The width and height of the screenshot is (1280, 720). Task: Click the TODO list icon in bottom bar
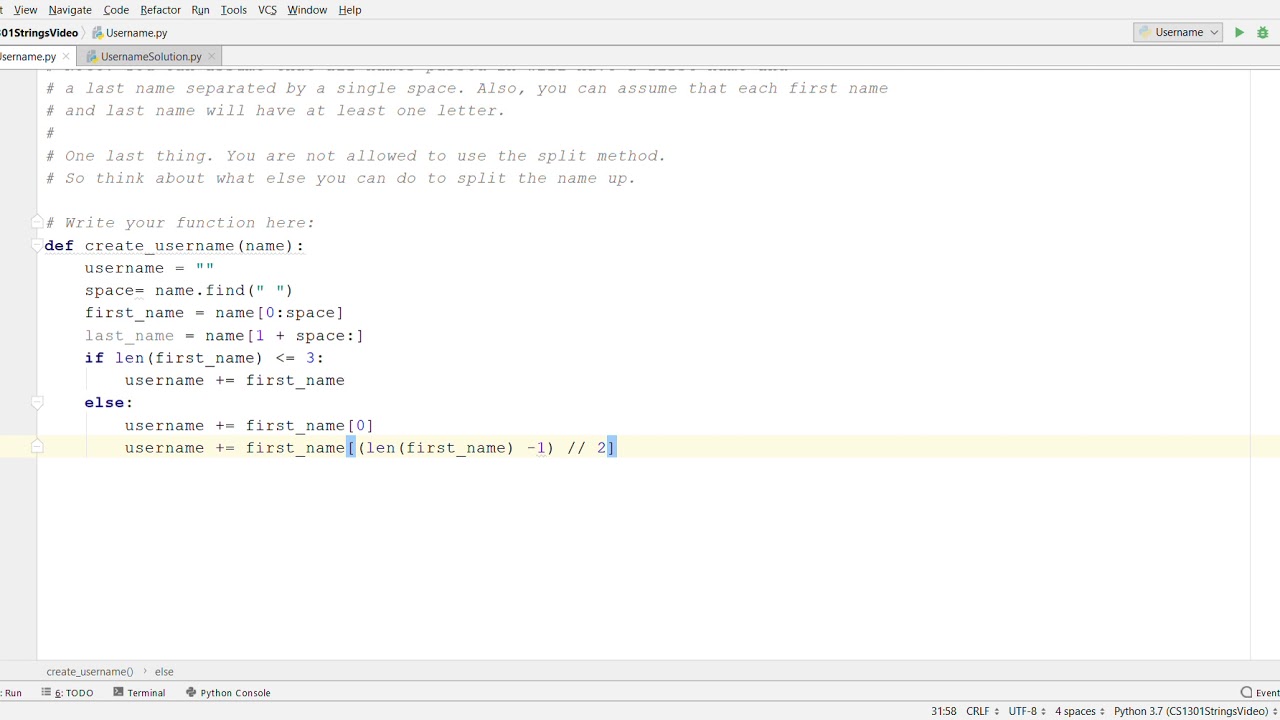[46, 692]
